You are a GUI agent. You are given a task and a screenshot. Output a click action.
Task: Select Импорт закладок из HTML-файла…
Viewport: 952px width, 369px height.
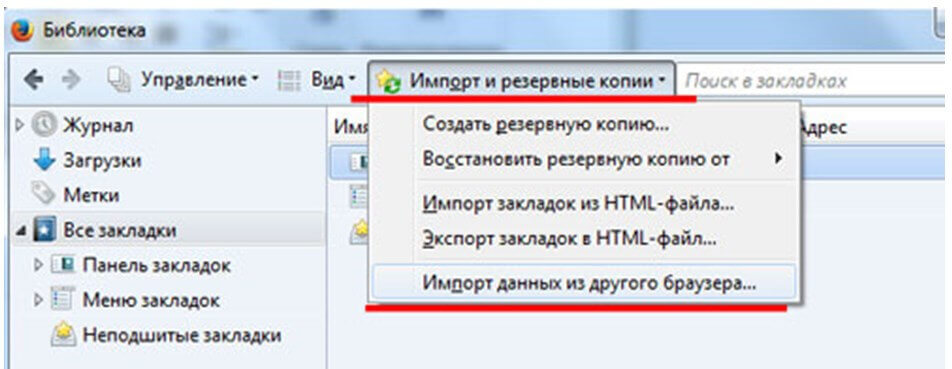[578, 203]
